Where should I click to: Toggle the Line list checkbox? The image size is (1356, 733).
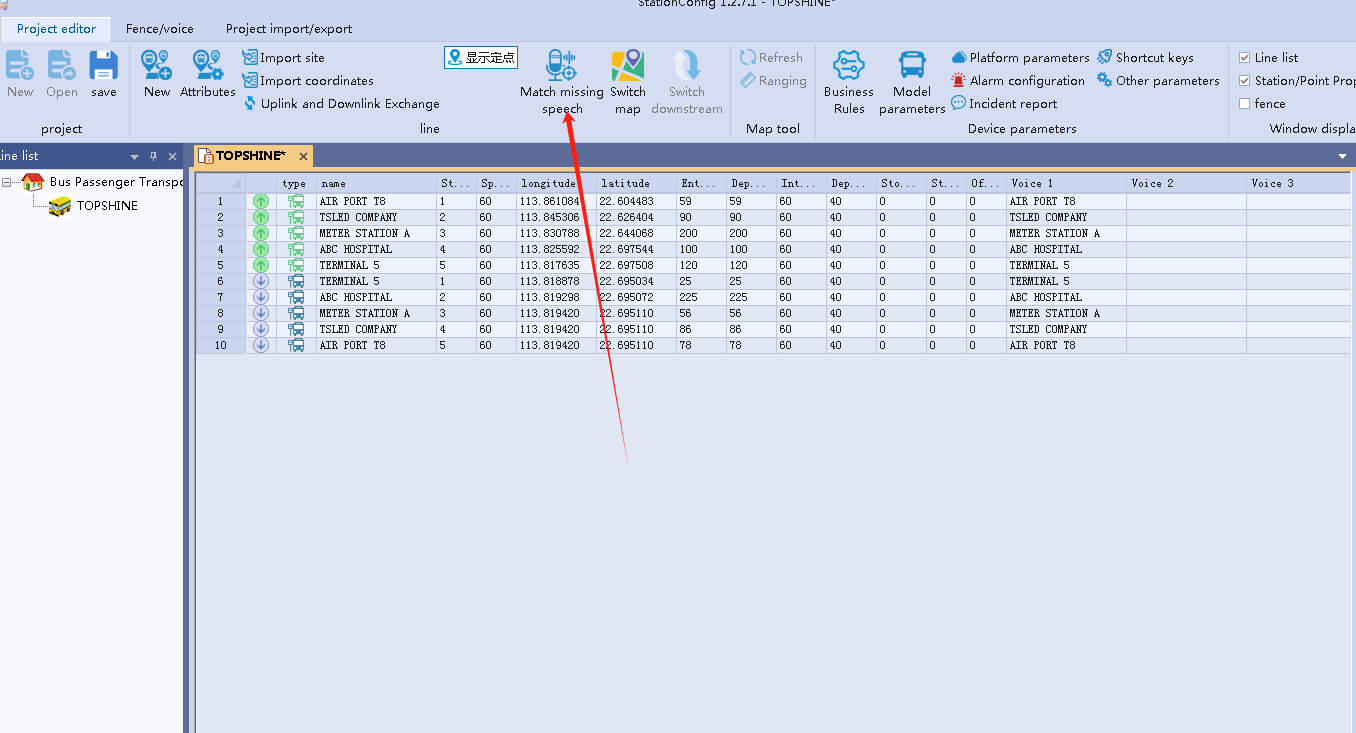coord(1245,58)
